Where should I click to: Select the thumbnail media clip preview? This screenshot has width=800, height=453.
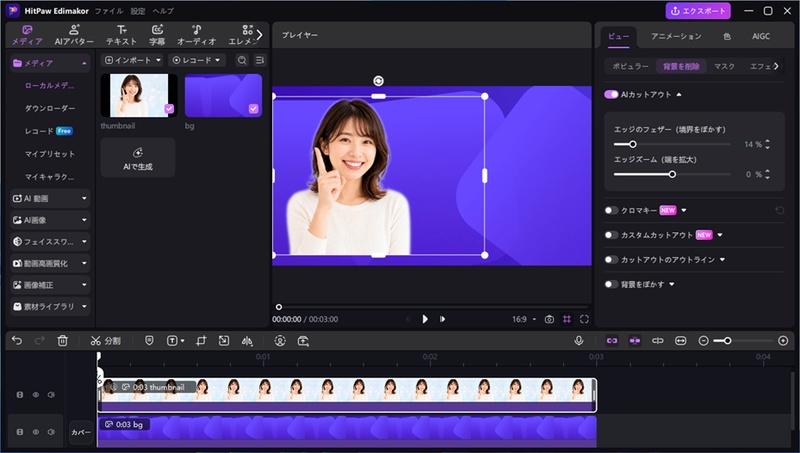click(139, 95)
